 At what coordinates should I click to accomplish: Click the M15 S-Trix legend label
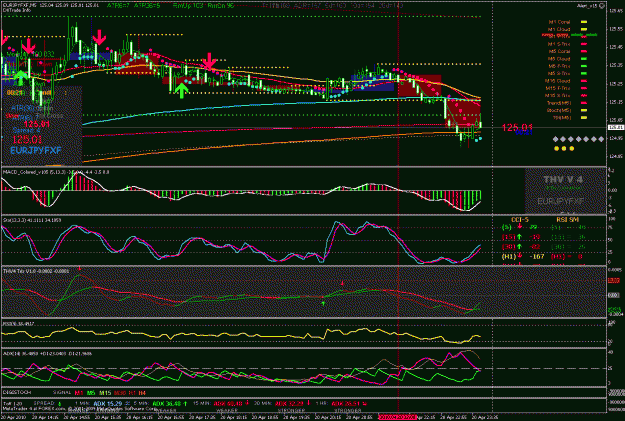[558, 96]
